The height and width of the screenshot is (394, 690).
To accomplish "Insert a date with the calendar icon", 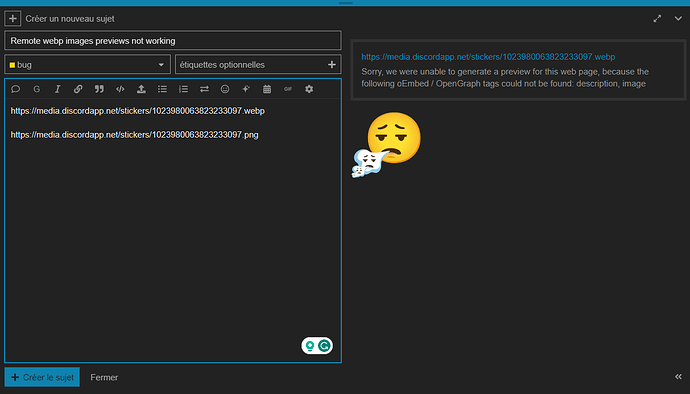I will [x=267, y=89].
